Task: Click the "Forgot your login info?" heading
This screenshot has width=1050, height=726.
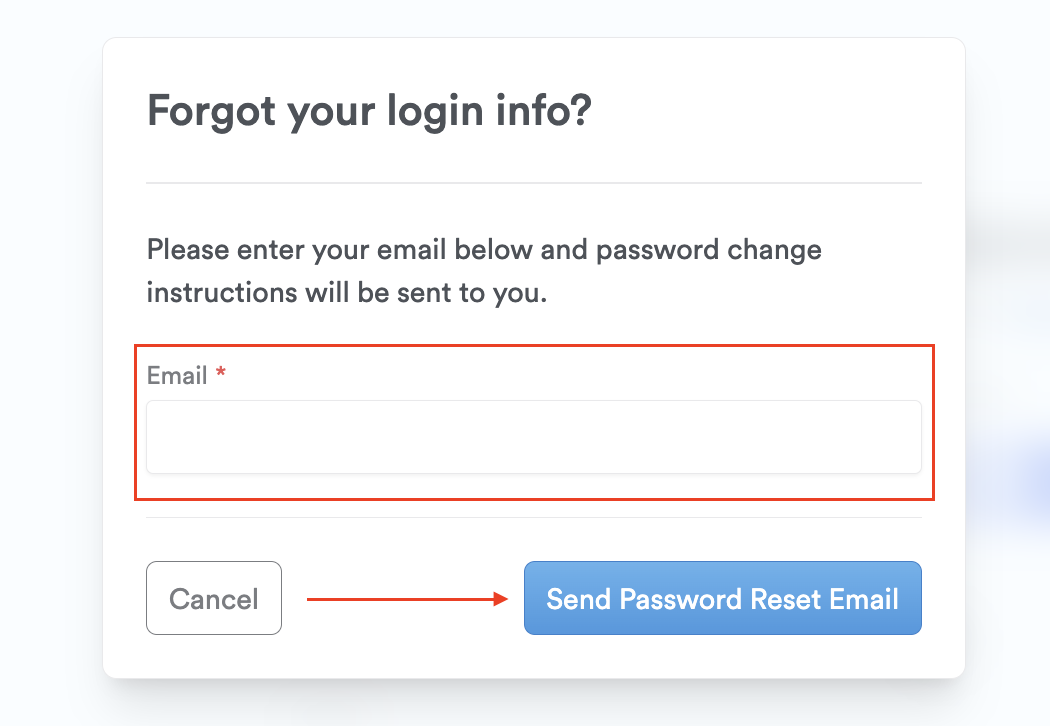Action: 369,111
